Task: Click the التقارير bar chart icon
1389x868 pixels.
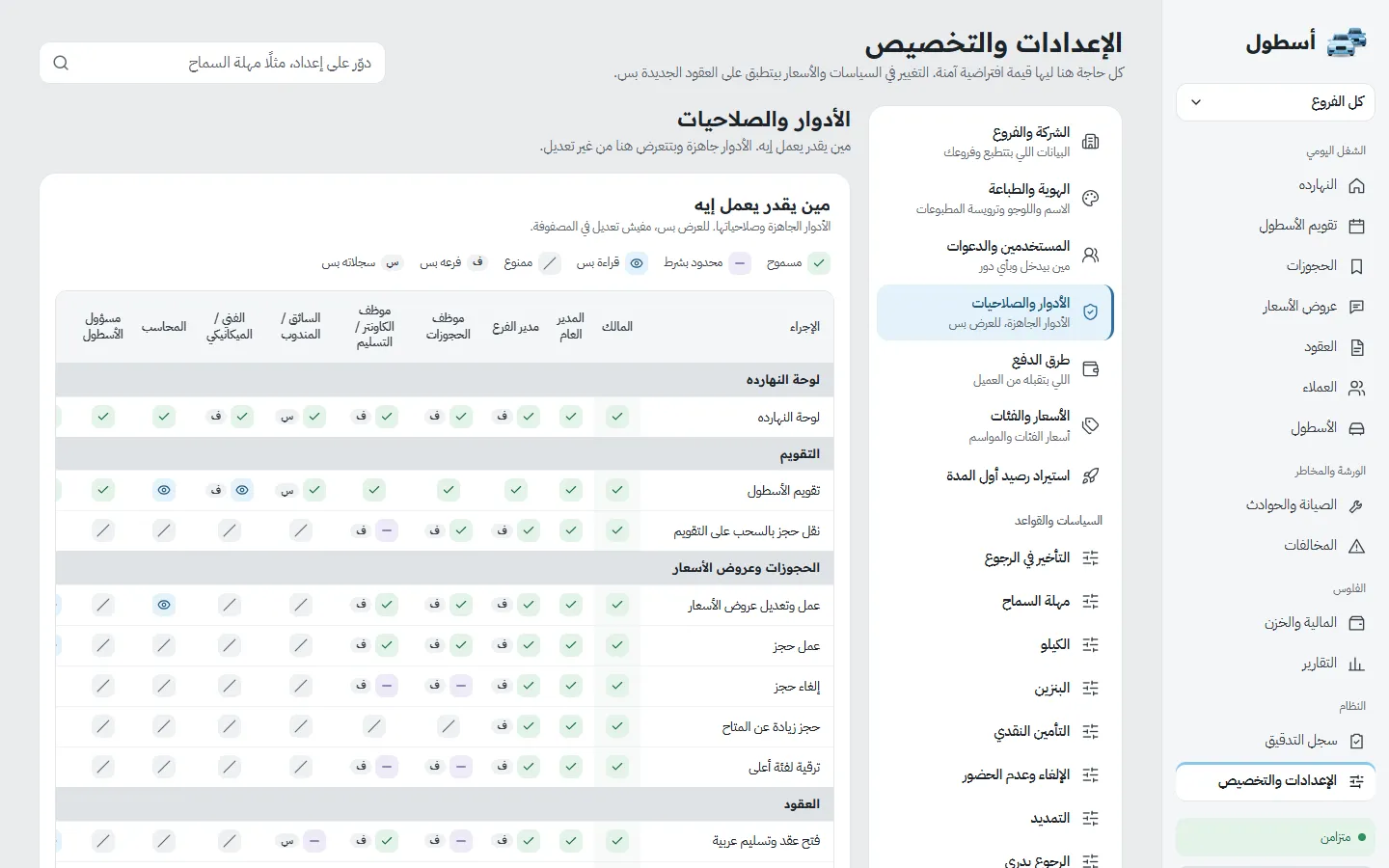Action: coord(1356,664)
